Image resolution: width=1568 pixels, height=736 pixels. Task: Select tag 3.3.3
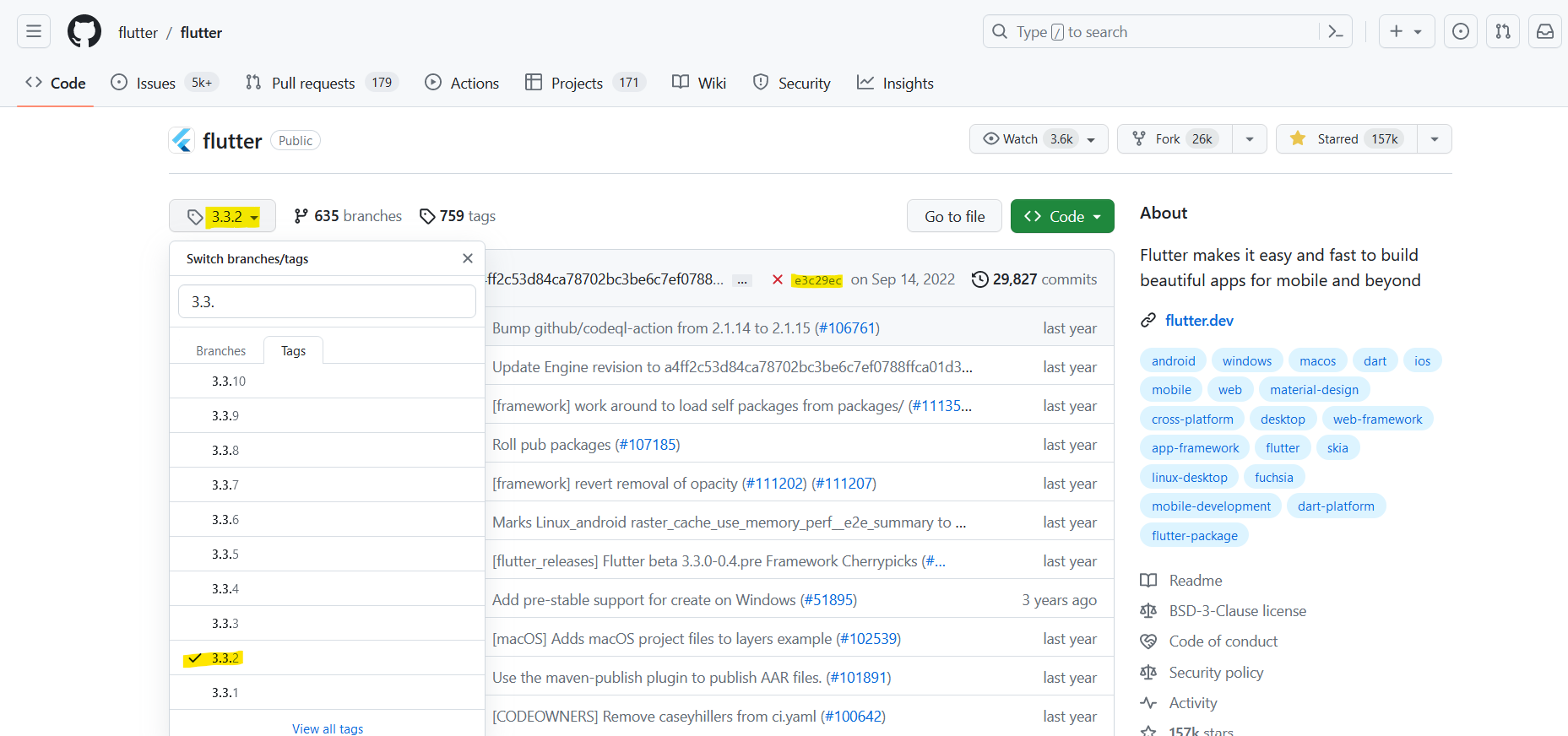(x=327, y=623)
